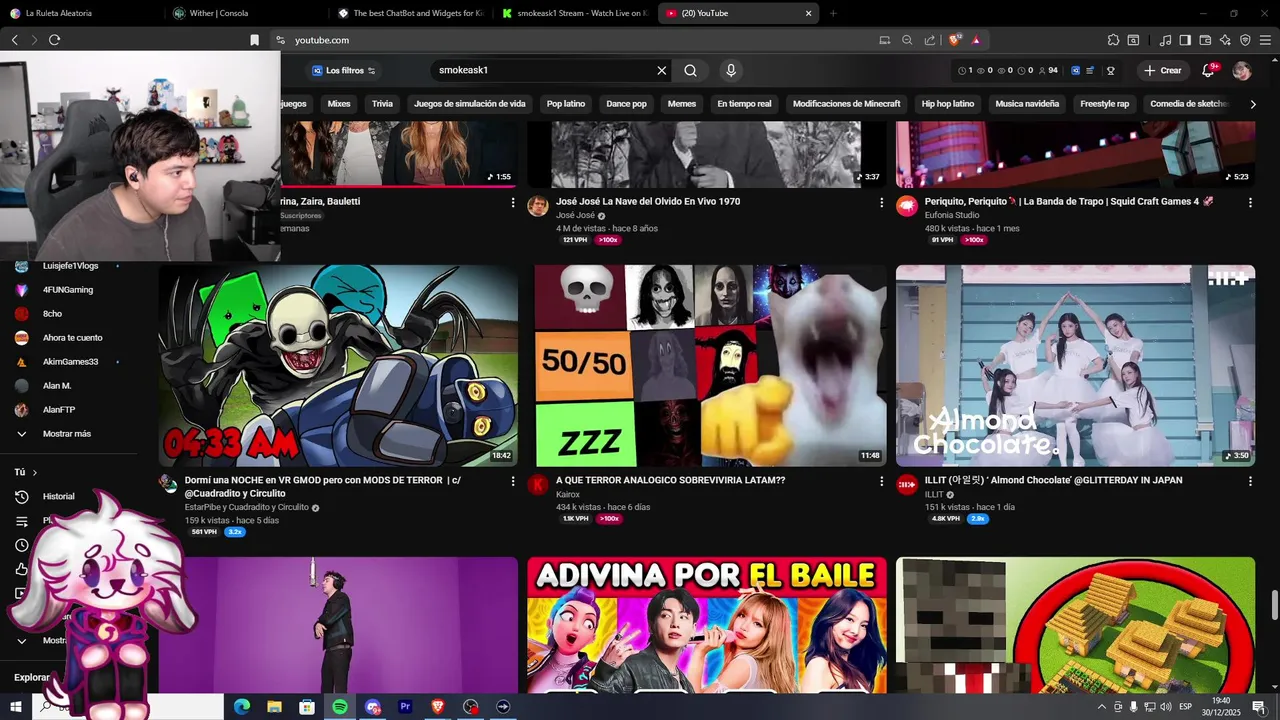Open the AkimGames33 subscription channel
Viewport: 1280px width, 720px height.
(70, 362)
